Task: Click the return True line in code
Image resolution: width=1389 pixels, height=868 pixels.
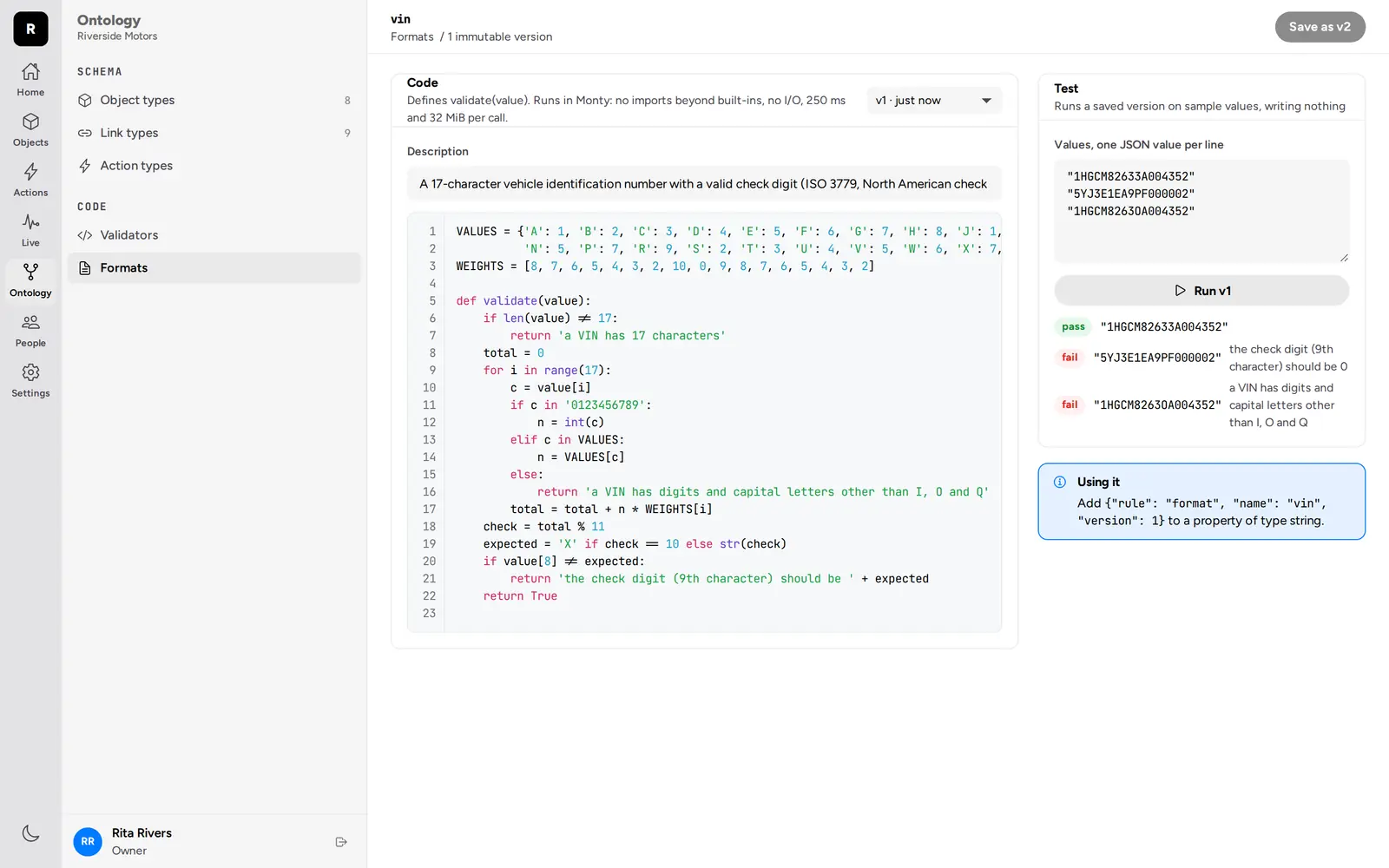Action: tap(520, 596)
